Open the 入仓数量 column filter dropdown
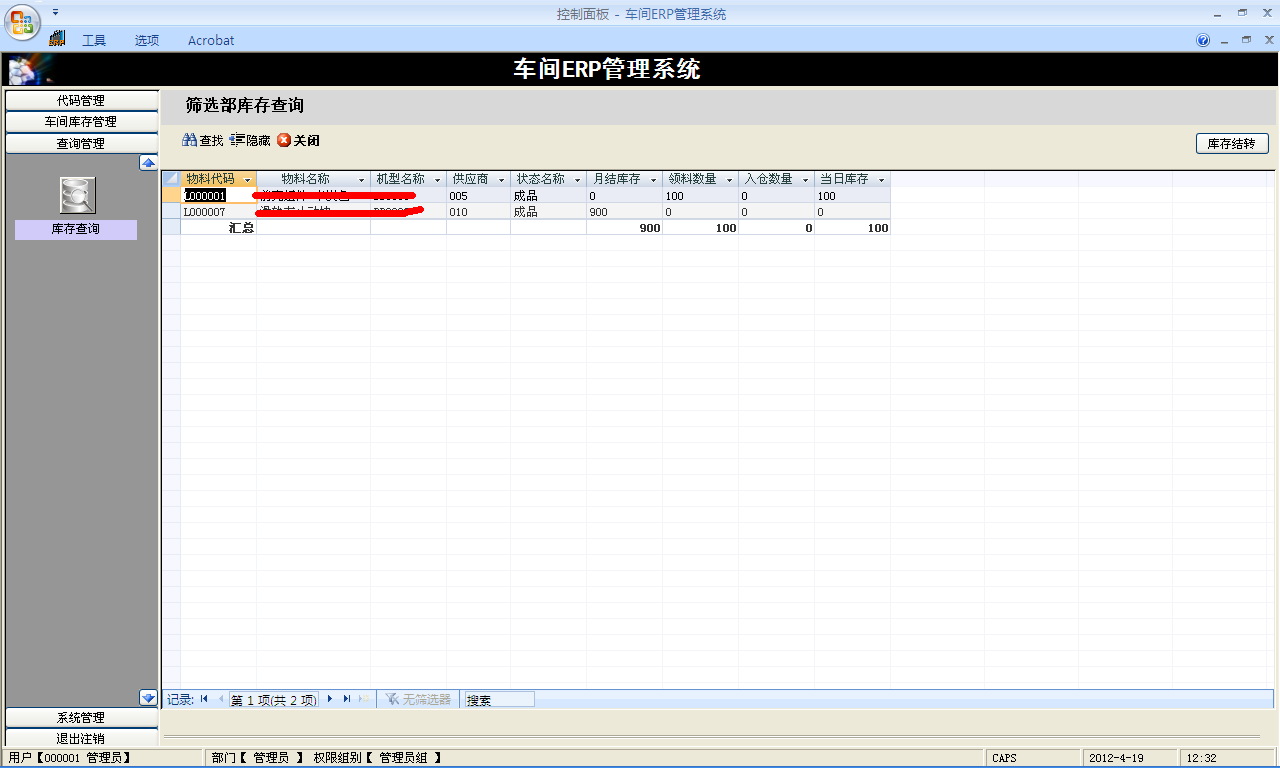1280x768 pixels. point(806,180)
